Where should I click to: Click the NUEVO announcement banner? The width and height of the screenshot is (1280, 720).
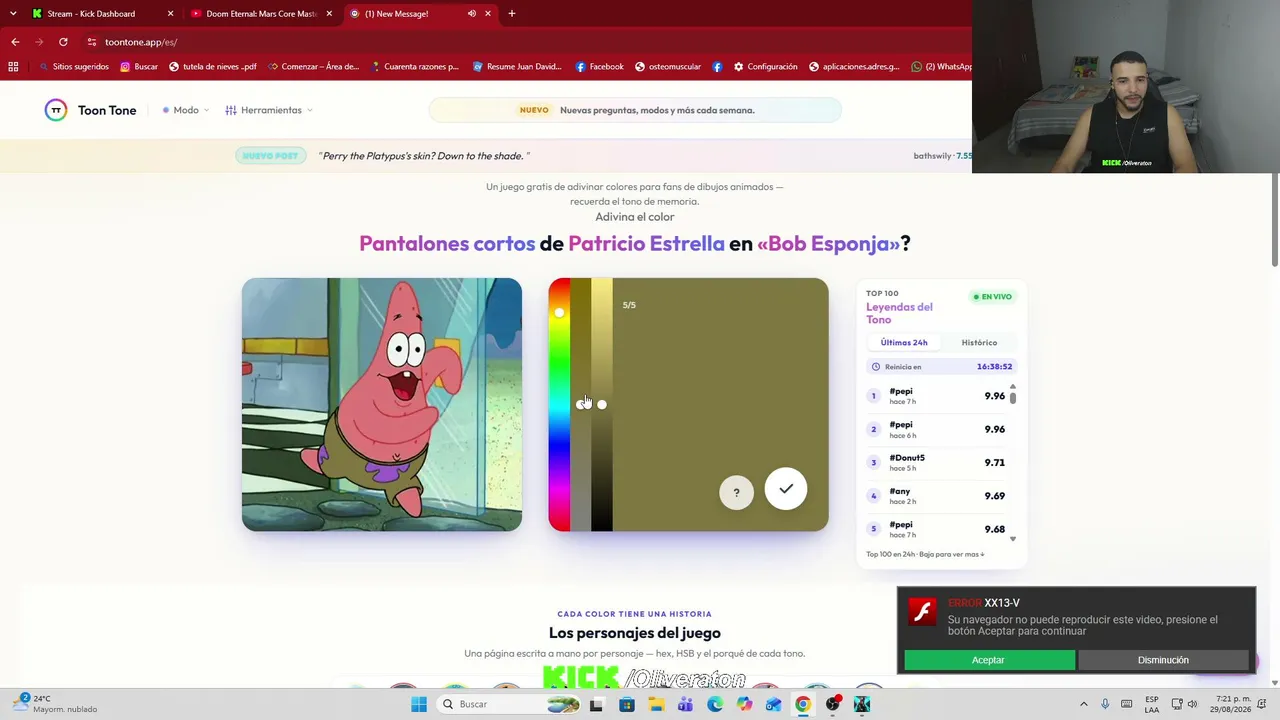click(x=635, y=110)
